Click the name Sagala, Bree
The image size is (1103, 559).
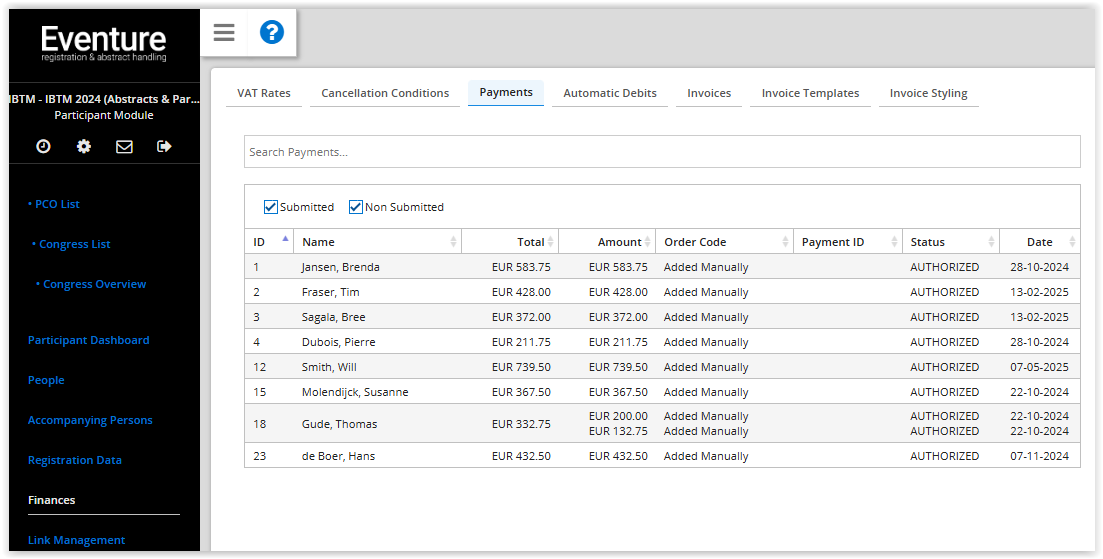click(x=333, y=317)
